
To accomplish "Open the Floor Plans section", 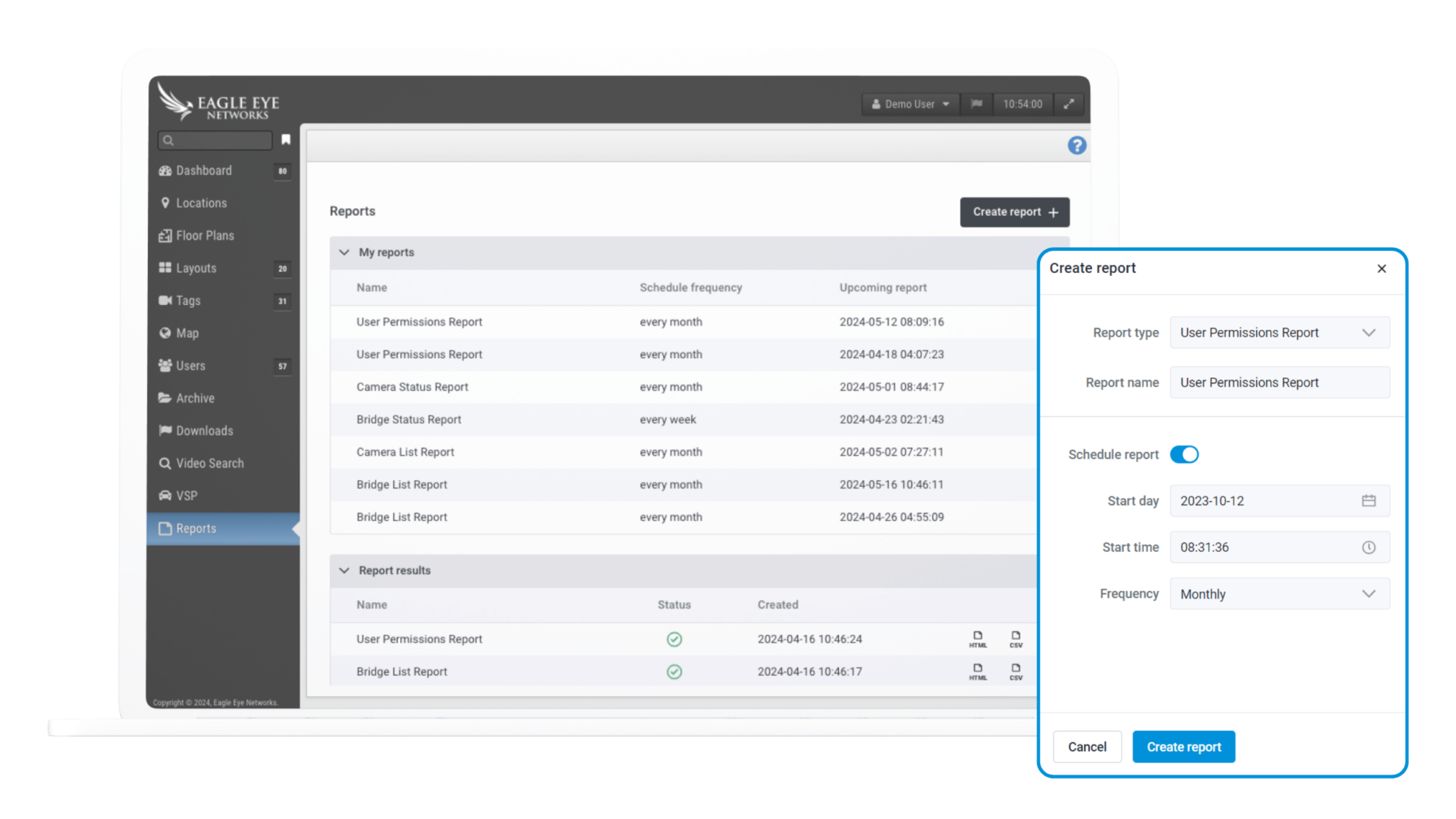I will 204,235.
